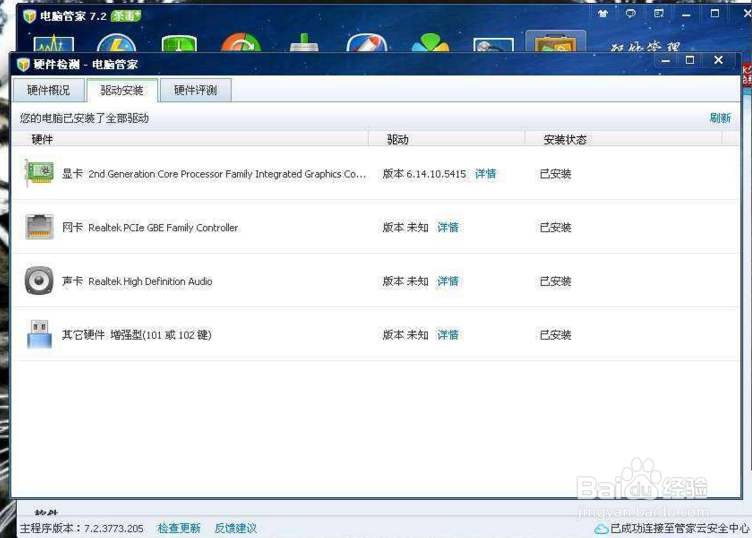
Task: Click the 杀毒 green badge in PC Manager title
Action: [126, 16]
